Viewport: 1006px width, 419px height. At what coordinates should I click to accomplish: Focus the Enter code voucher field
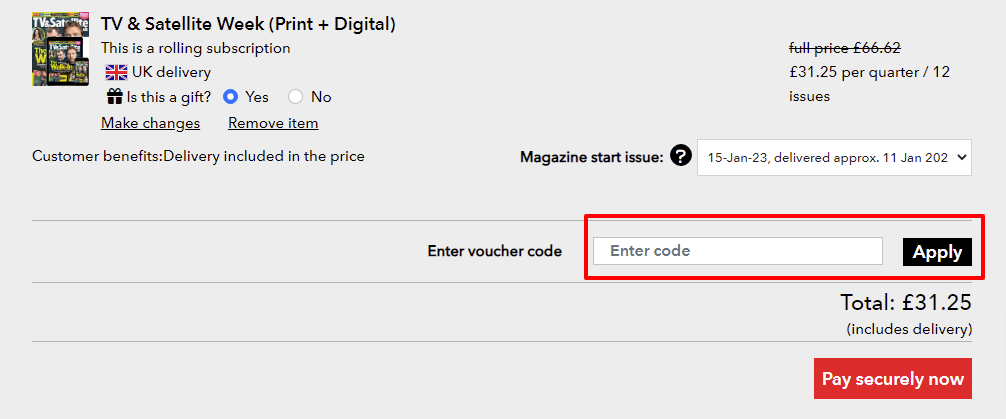point(737,251)
